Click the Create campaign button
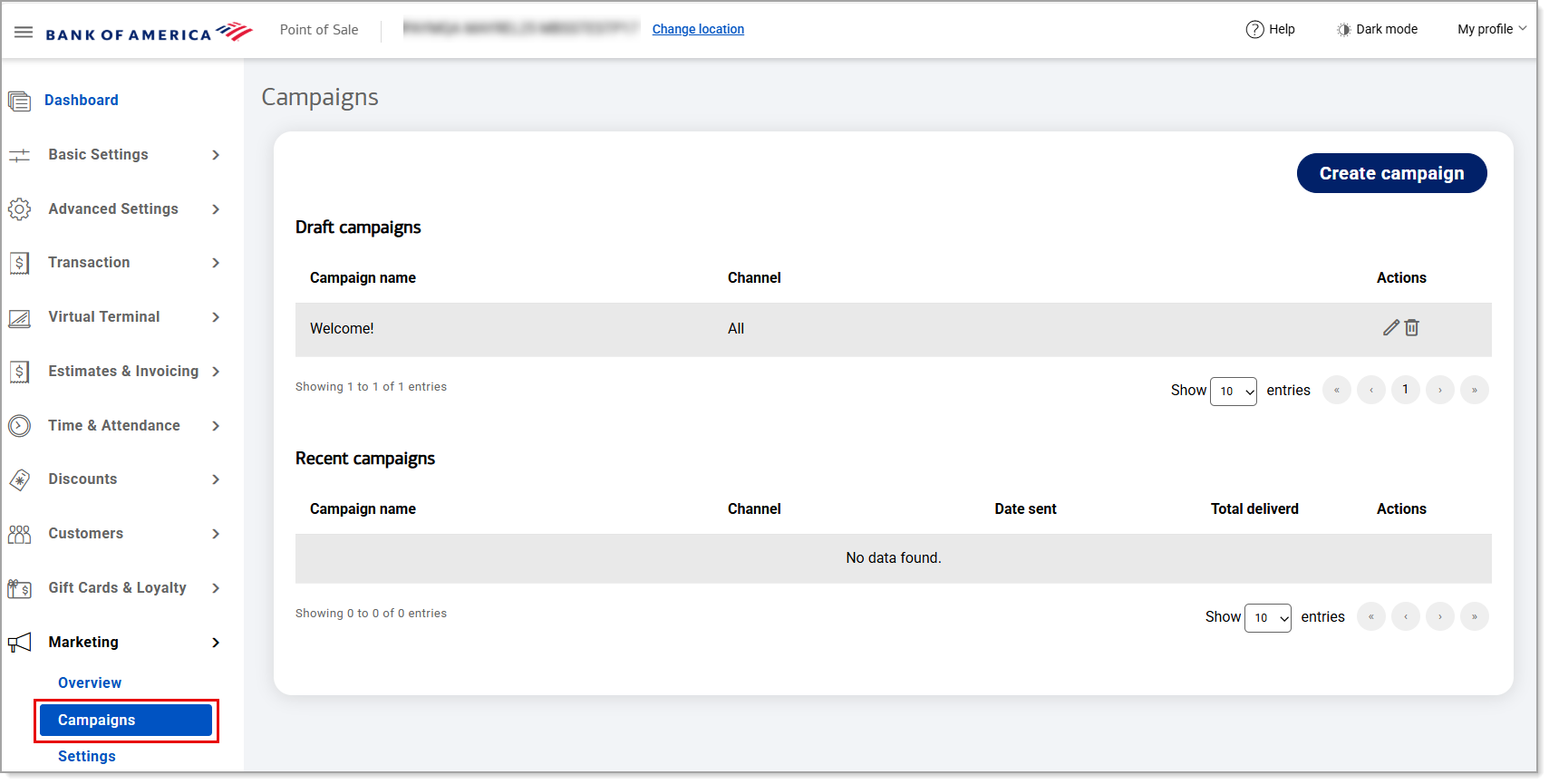1549x784 pixels. [1390, 173]
